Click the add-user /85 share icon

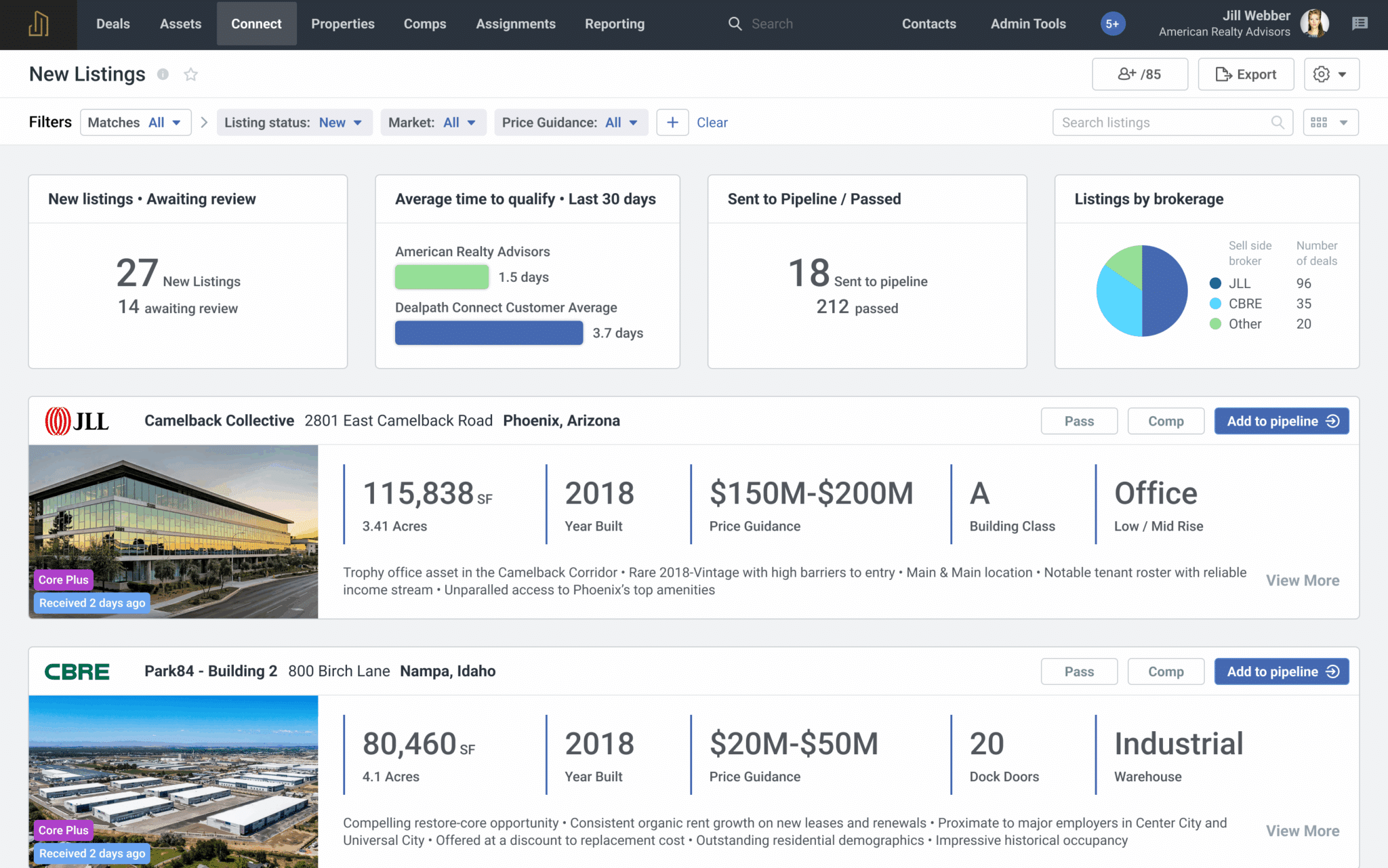[x=1139, y=74]
